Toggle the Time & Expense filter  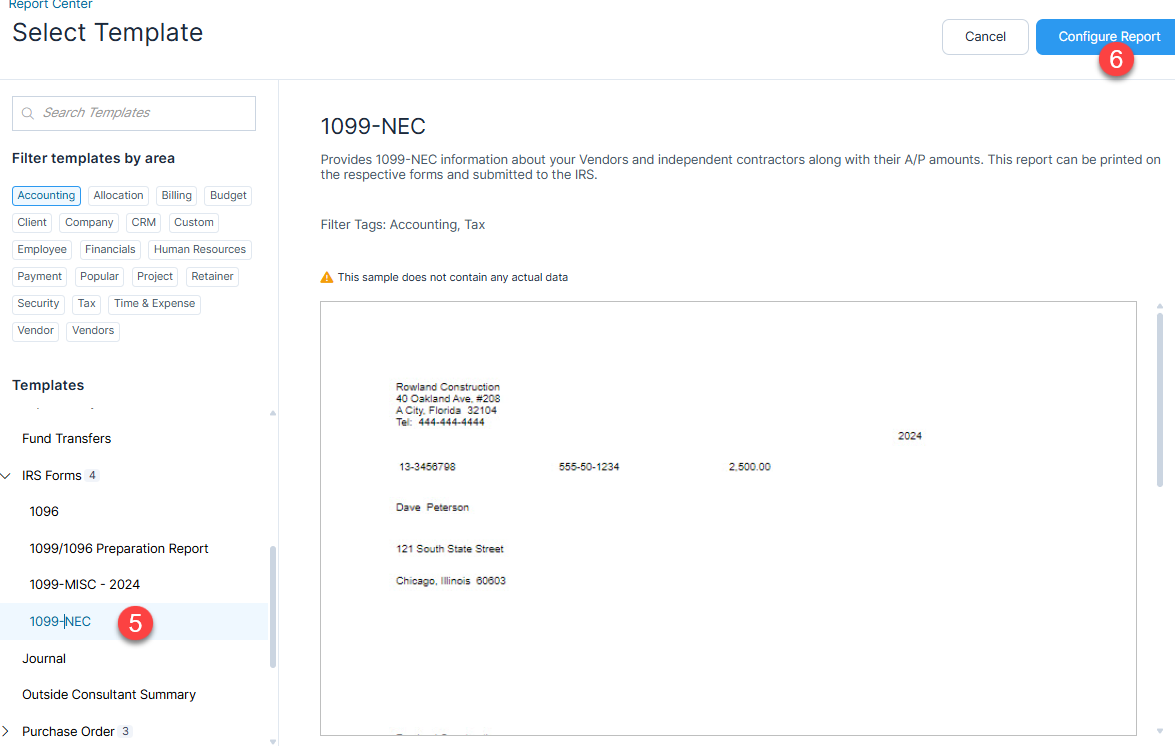pos(154,303)
